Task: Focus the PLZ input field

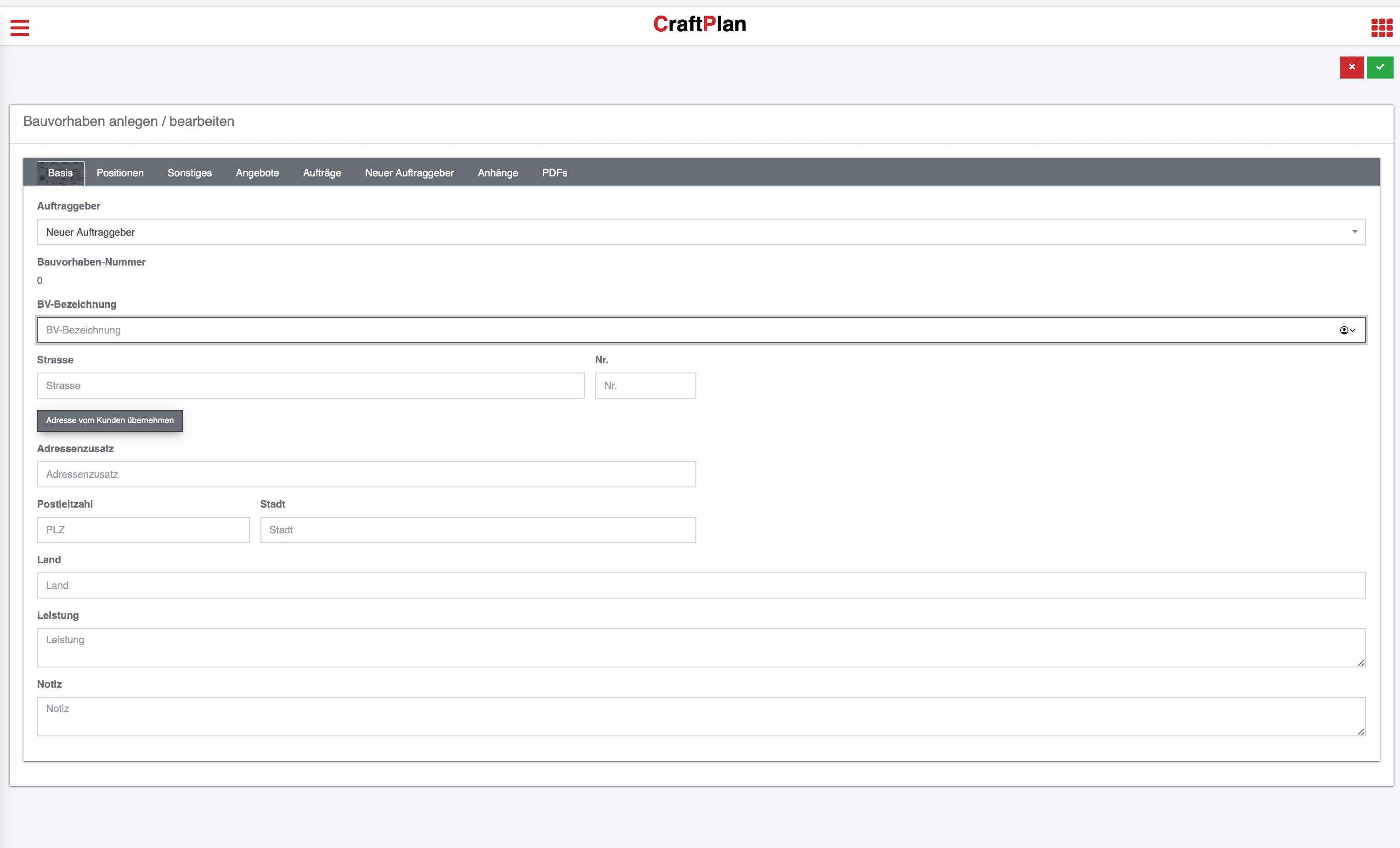Action: (143, 530)
